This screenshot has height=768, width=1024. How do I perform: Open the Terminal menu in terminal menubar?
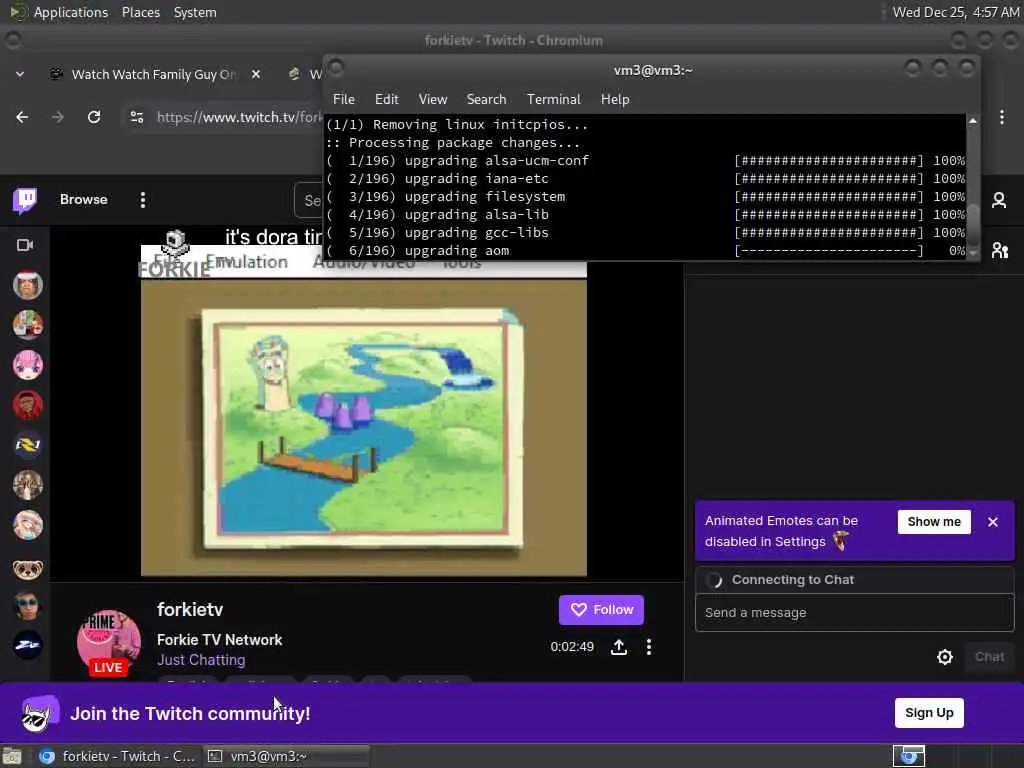coord(553,99)
